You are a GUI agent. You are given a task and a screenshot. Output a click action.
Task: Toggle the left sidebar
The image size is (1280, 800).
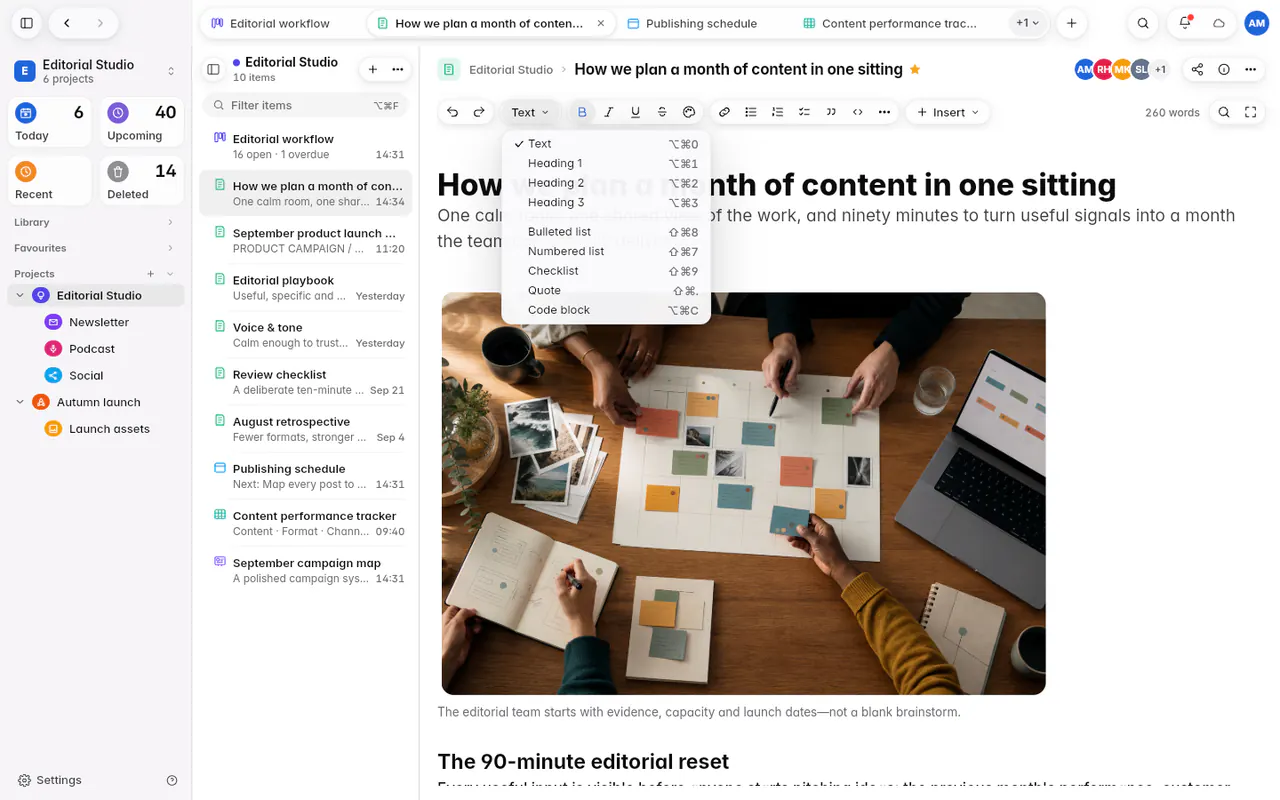coord(27,23)
